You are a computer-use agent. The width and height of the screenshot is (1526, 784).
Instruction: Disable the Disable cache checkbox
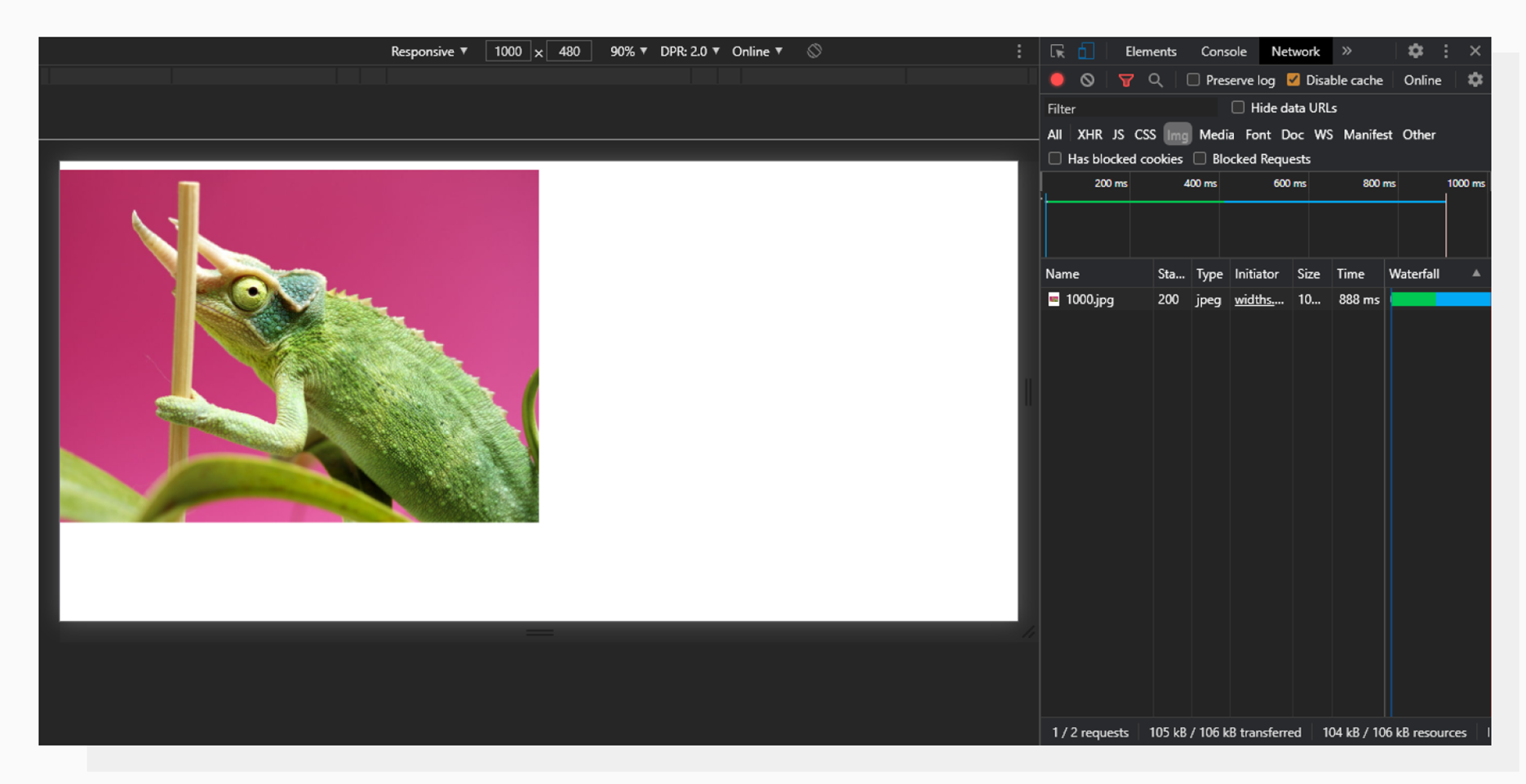1293,80
